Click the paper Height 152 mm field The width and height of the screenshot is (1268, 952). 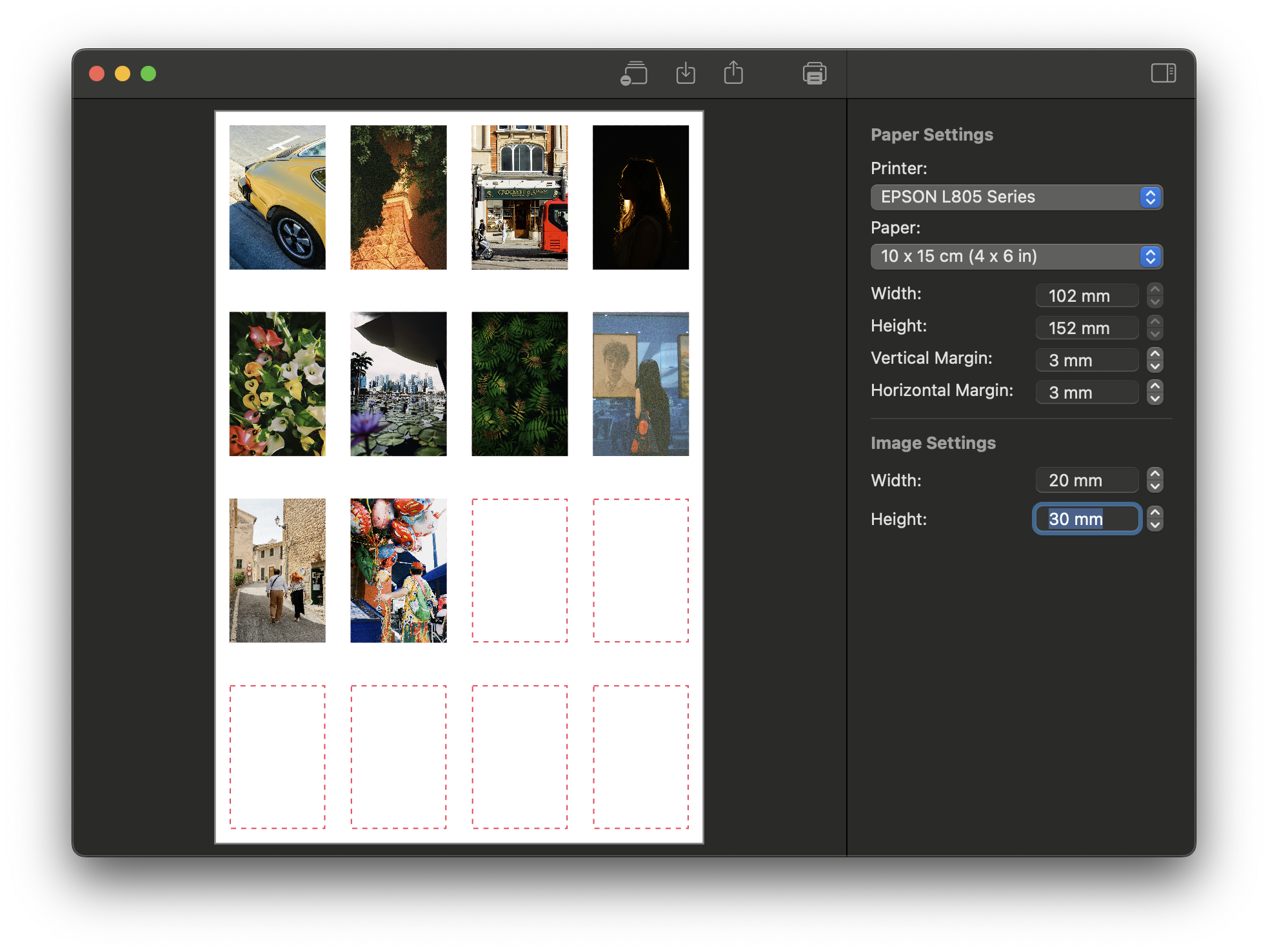click(x=1087, y=328)
